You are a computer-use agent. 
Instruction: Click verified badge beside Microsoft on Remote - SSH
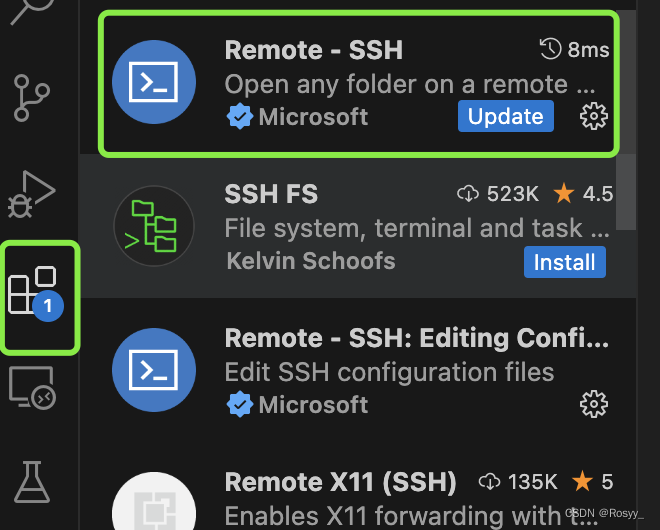240,116
